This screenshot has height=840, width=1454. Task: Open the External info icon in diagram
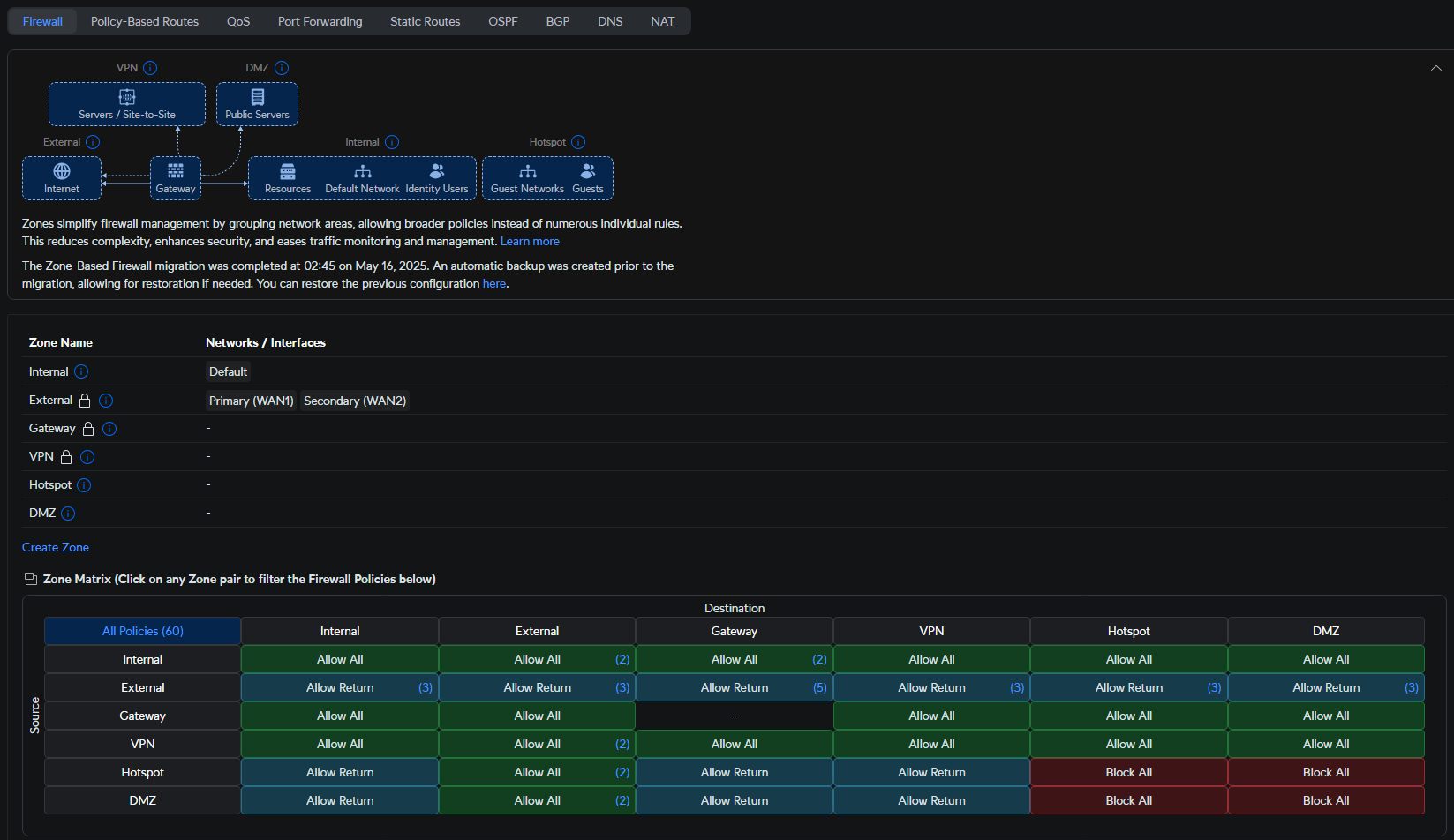(93, 142)
